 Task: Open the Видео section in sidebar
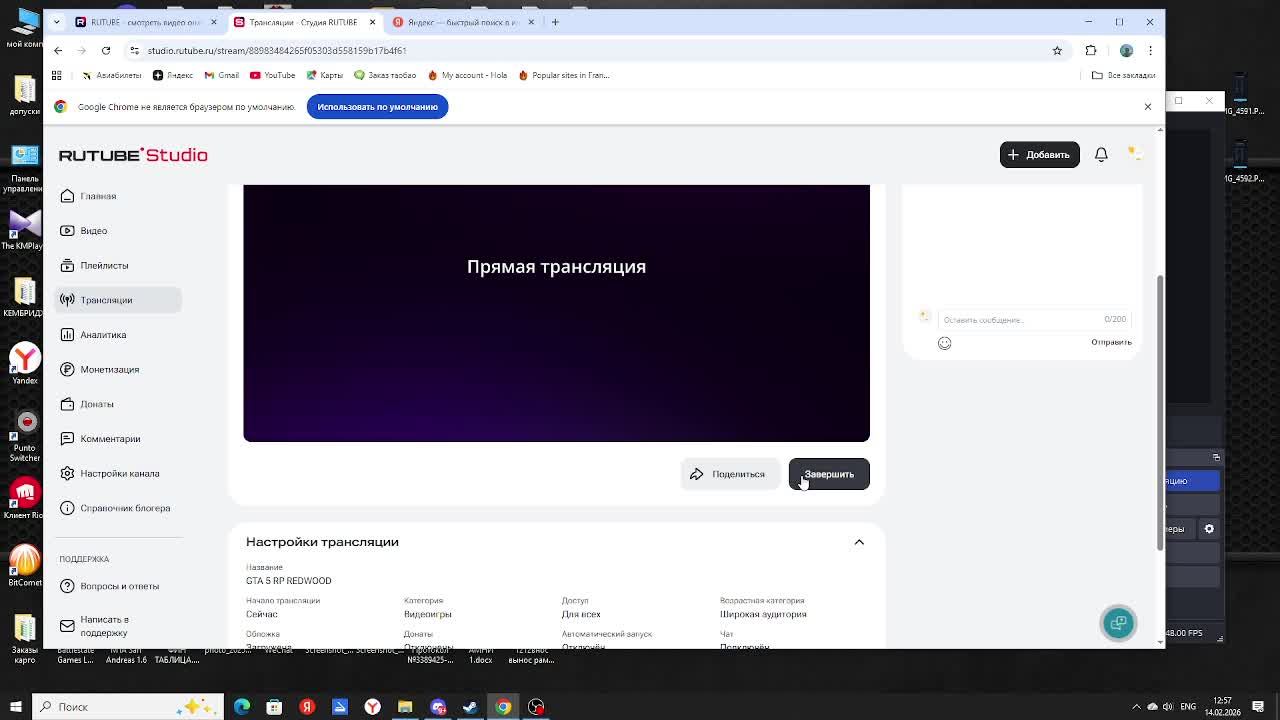118,231
